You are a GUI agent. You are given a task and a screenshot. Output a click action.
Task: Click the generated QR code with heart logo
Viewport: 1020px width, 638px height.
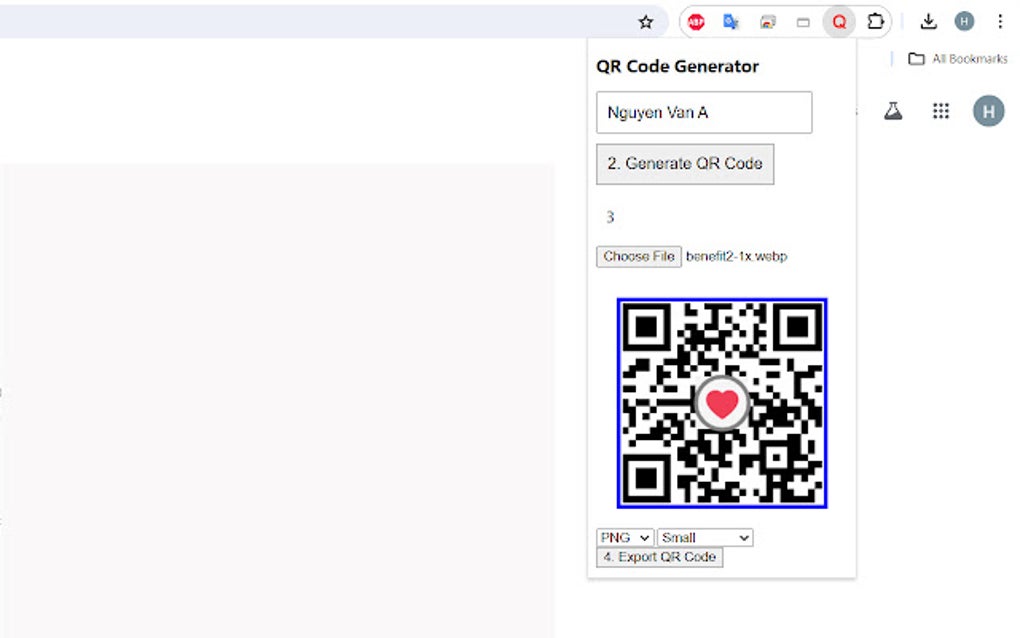click(x=722, y=403)
